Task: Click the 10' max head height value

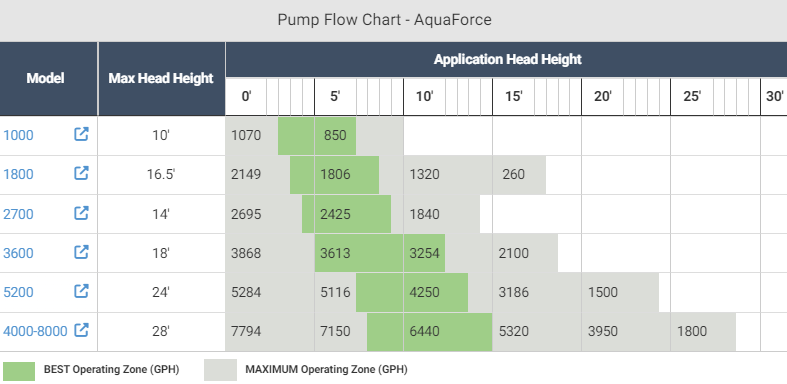Action: (161, 136)
